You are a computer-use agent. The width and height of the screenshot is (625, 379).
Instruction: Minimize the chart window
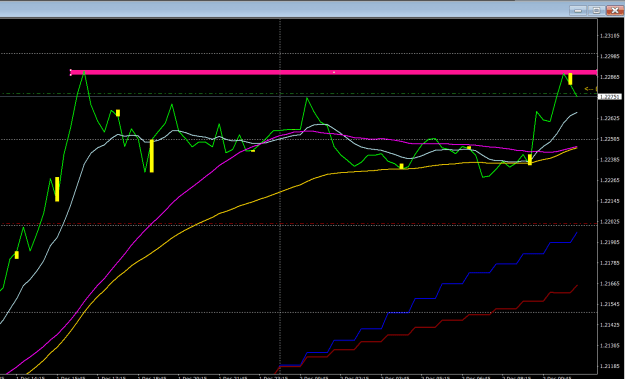(x=578, y=11)
